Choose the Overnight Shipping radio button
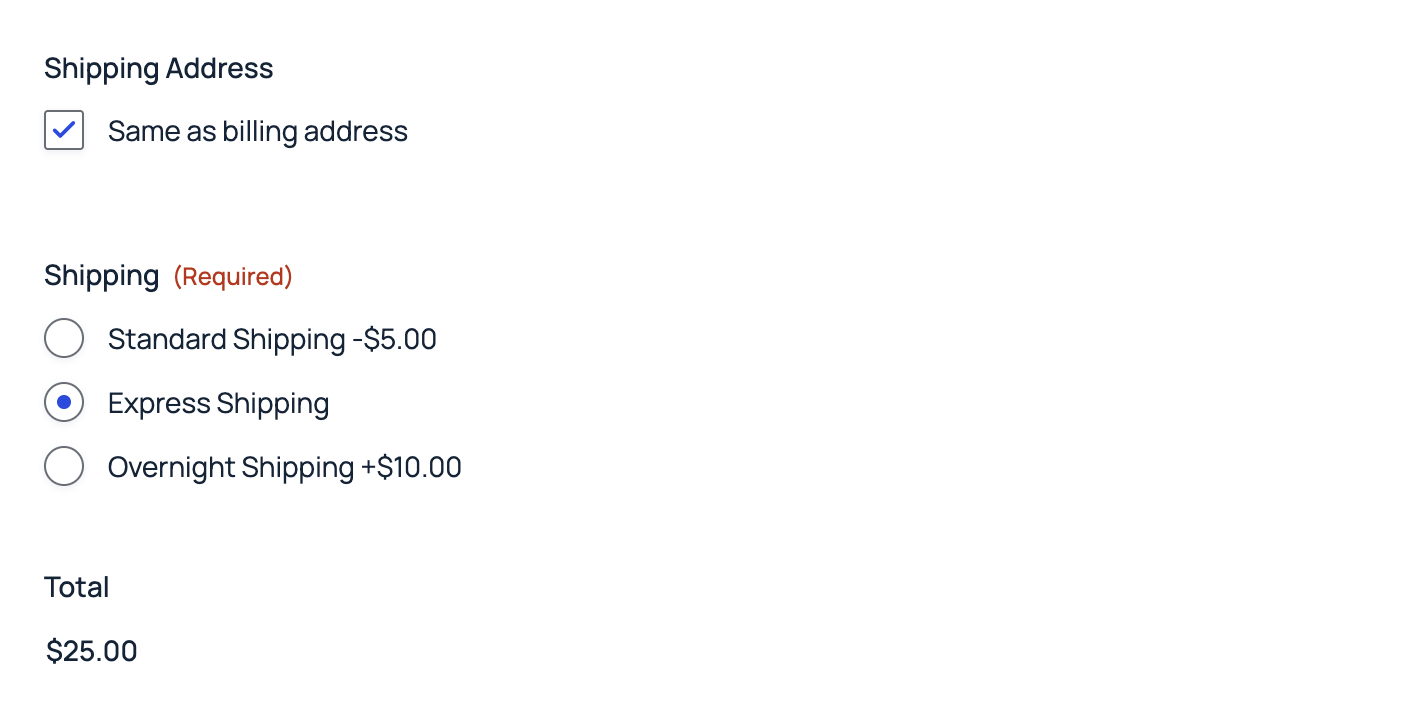 64,467
